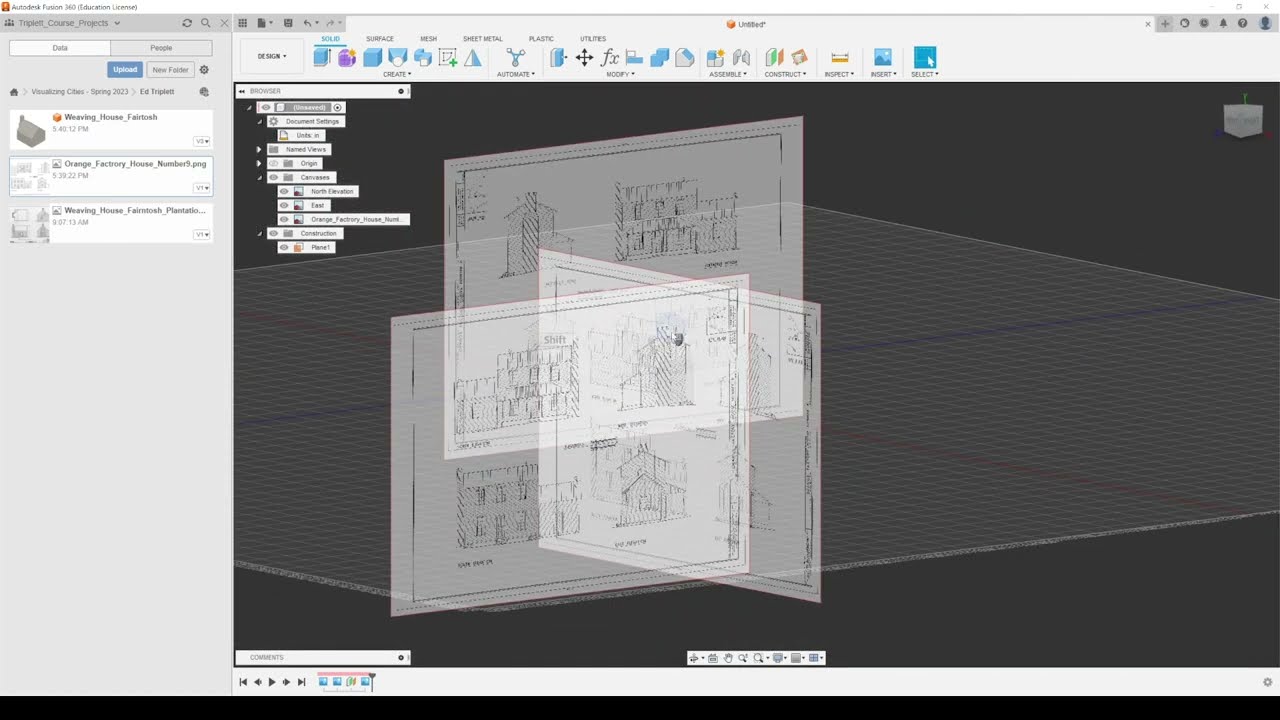Play the design timeline

coord(271,682)
